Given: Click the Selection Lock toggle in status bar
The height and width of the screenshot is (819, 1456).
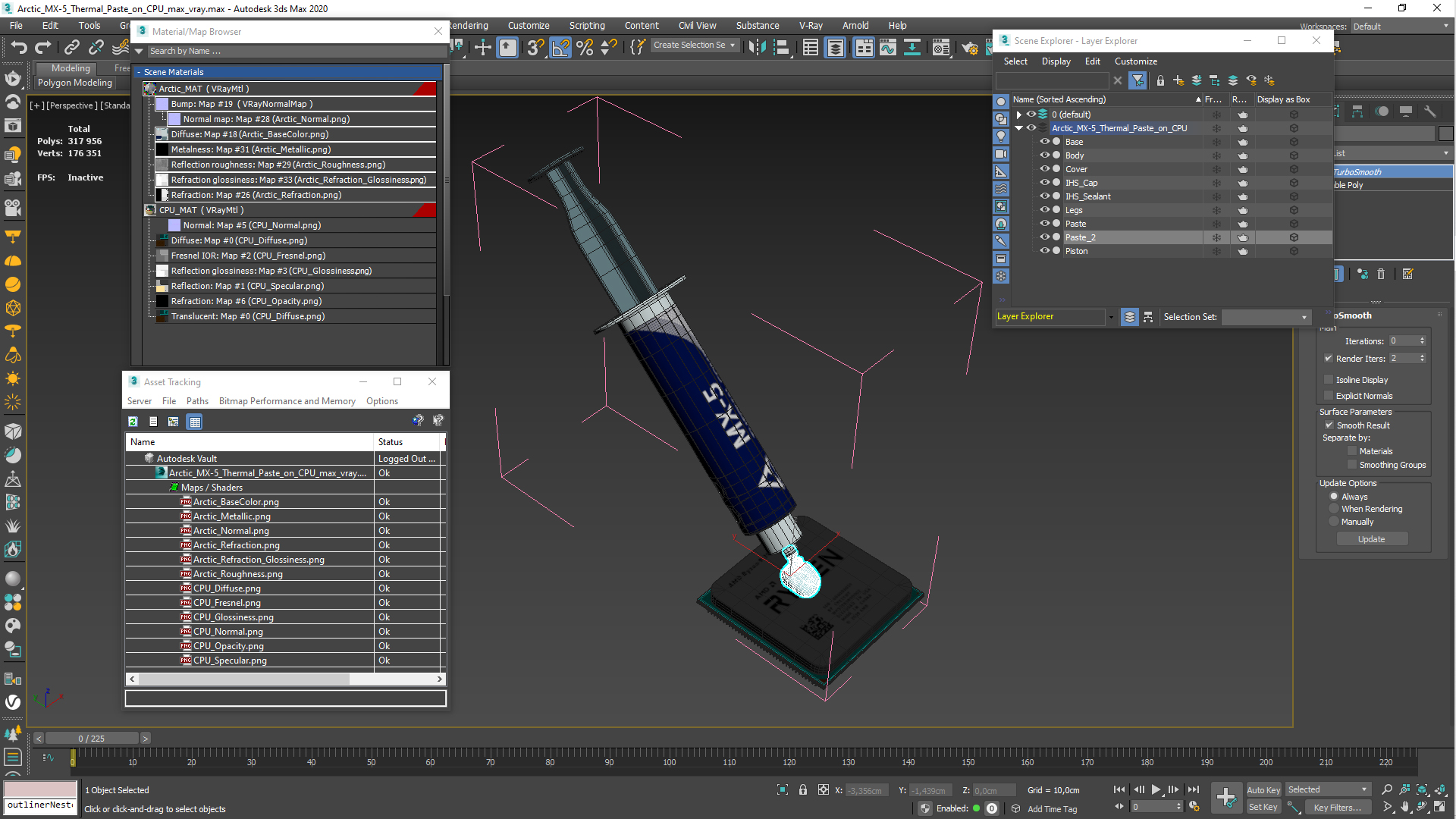Looking at the screenshot, I should [803, 790].
